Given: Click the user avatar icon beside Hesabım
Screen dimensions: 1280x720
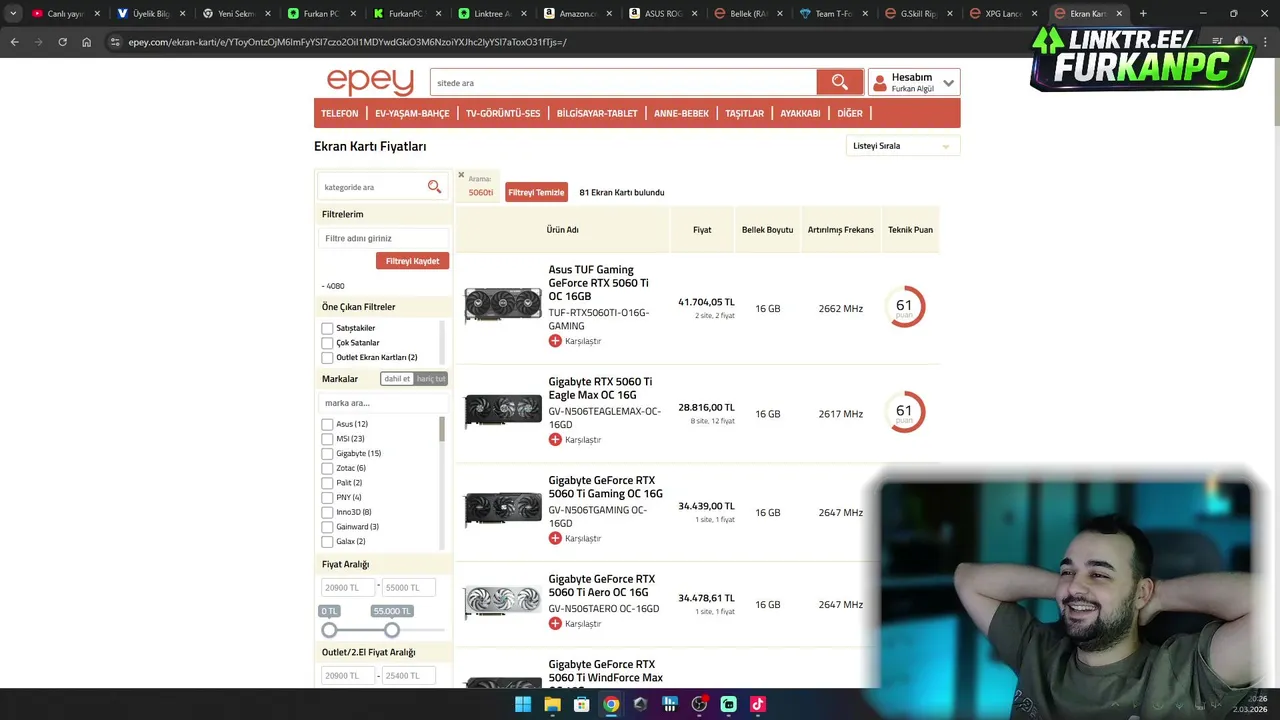Looking at the screenshot, I should 879,82.
